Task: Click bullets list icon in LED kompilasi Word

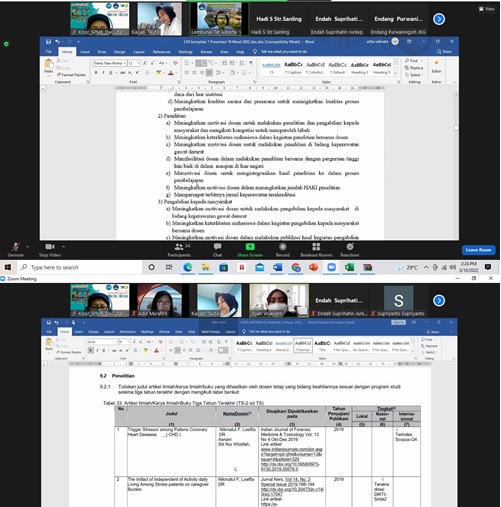Action: pos(187,63)
